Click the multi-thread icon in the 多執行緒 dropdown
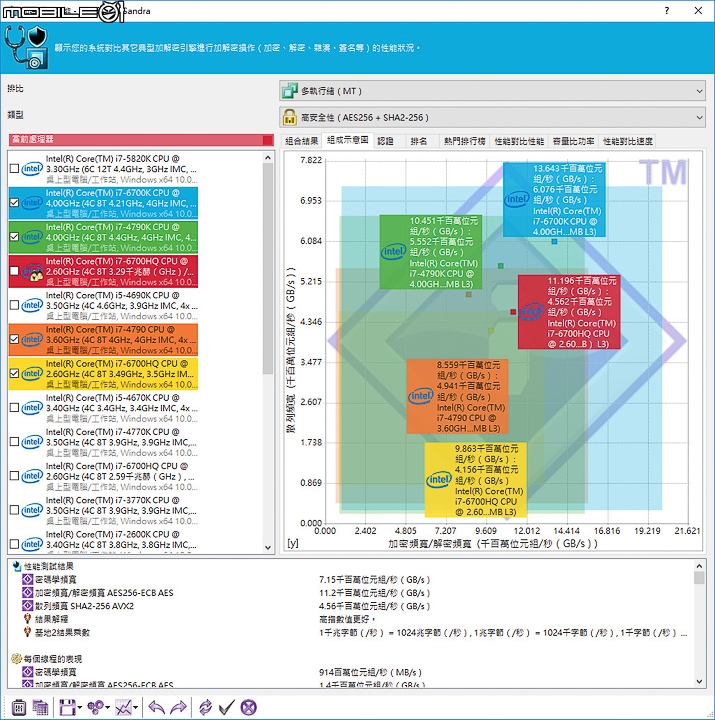Viewport: 715px width, 720px height. coord(290,91)
